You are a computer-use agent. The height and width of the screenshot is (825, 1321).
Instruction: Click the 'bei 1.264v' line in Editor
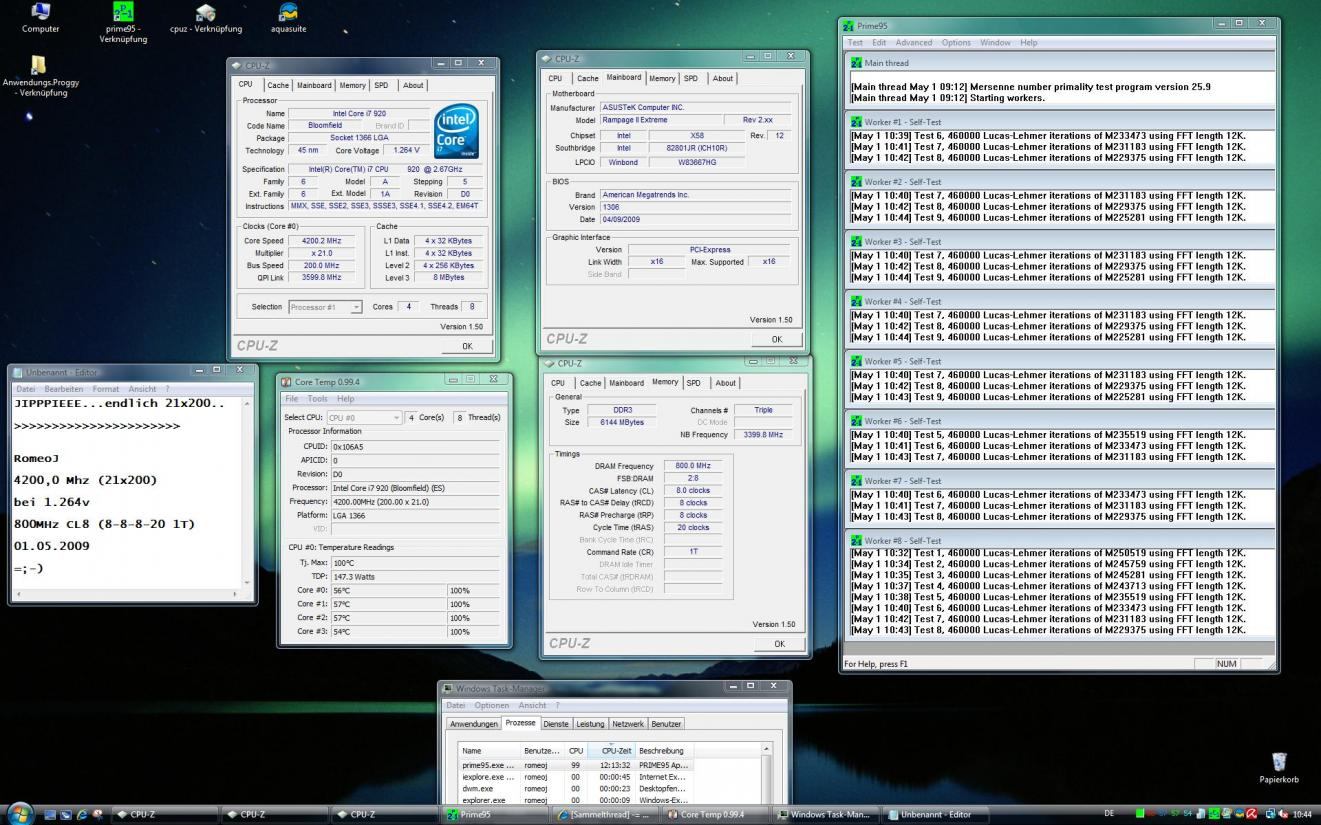(52, 502)
